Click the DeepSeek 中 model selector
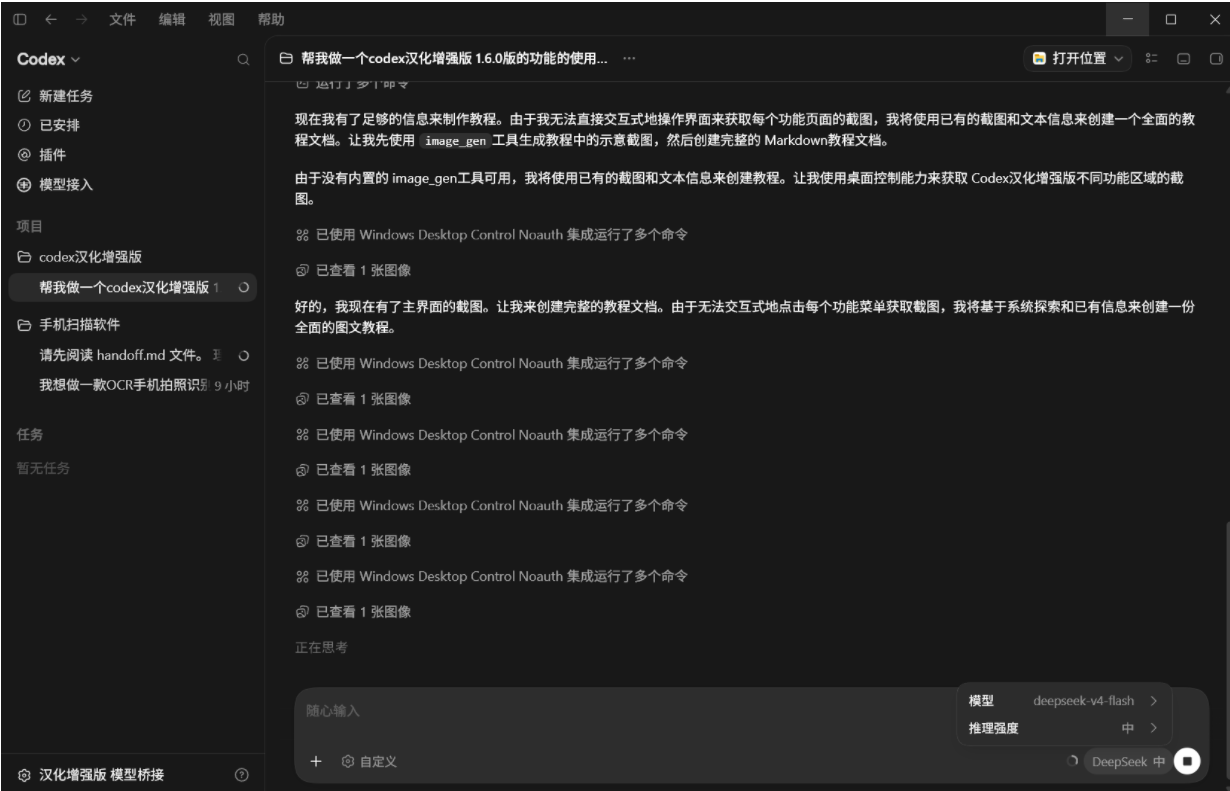This screenshot has width=1230, height=791. tap(1128, 762)
